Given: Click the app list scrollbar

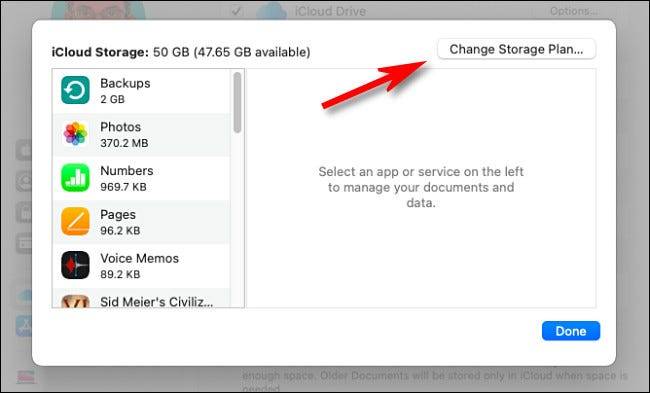Looking at the screenshot, I should coord(237,102).
